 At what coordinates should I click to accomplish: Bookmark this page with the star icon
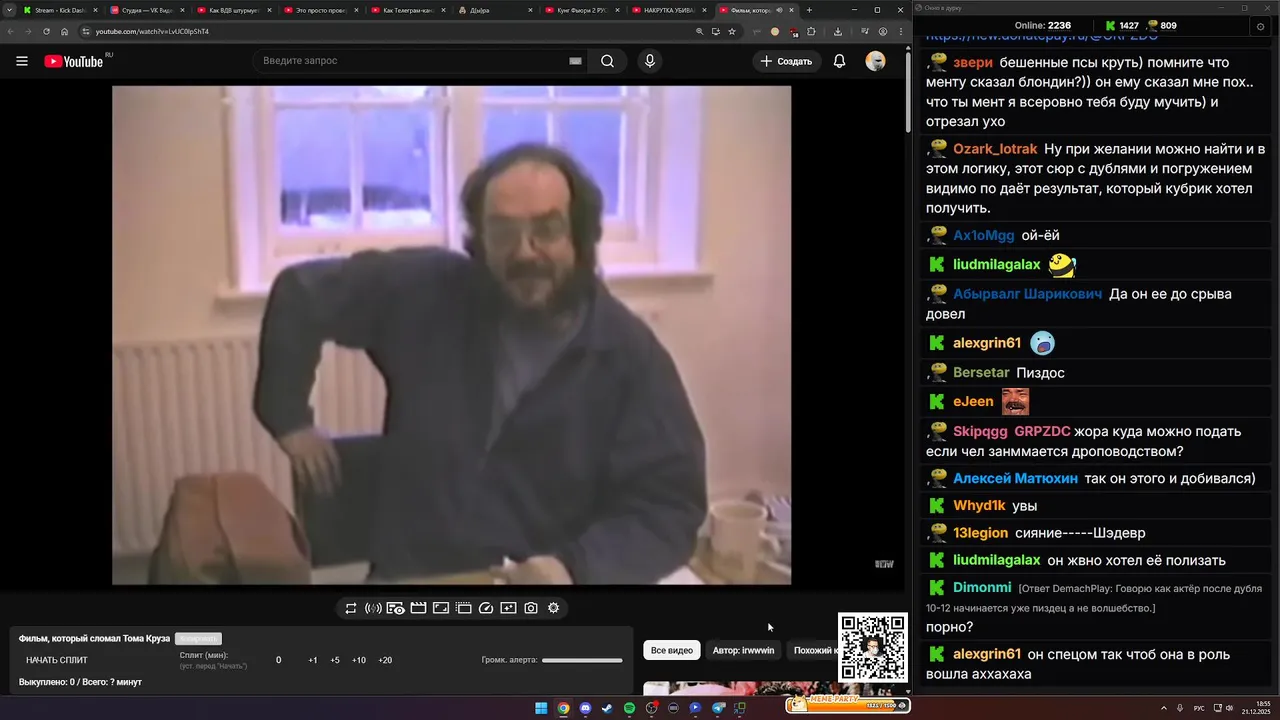click(x=732, y=31)
